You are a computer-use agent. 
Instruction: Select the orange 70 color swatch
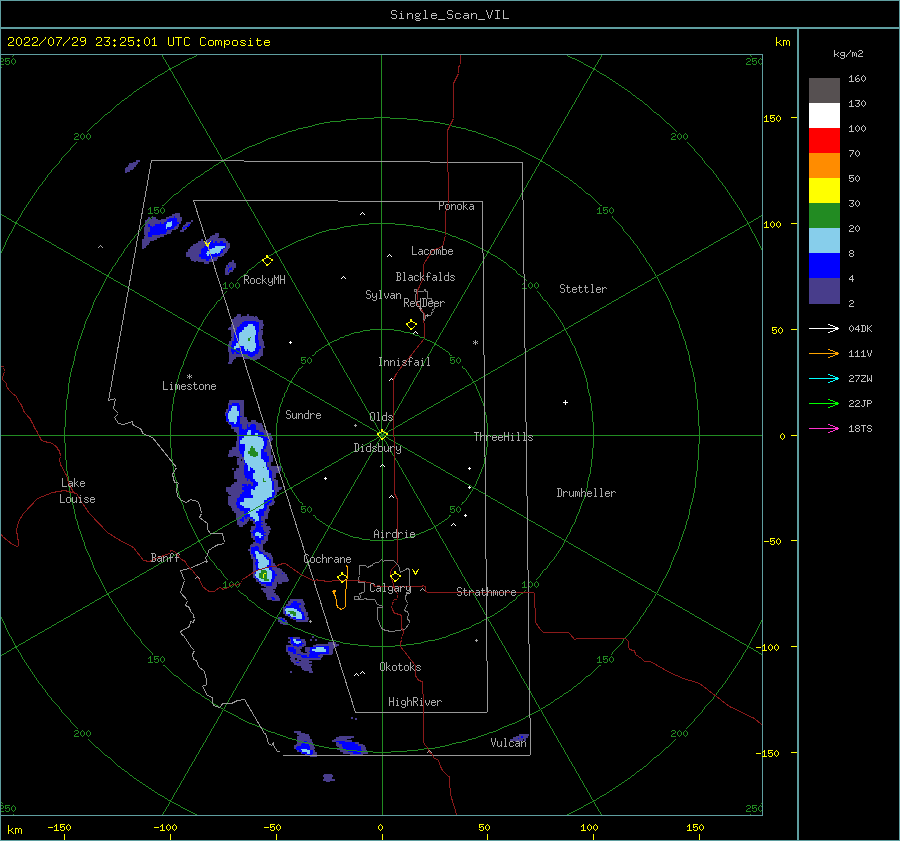click(x=824, y=166)
